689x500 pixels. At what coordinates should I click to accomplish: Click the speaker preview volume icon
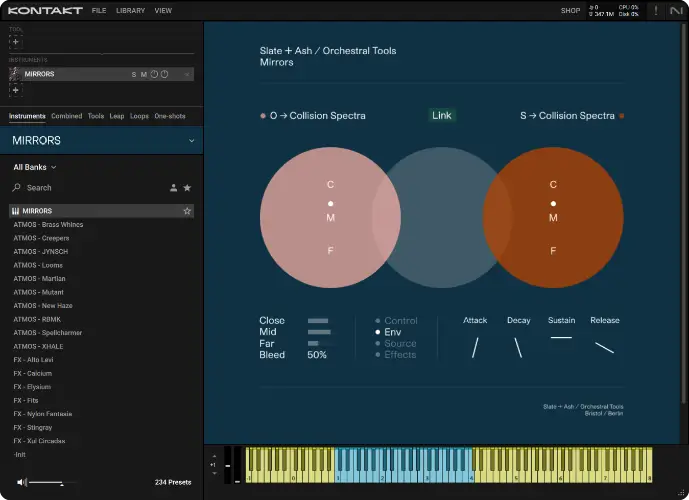(22, 482)
